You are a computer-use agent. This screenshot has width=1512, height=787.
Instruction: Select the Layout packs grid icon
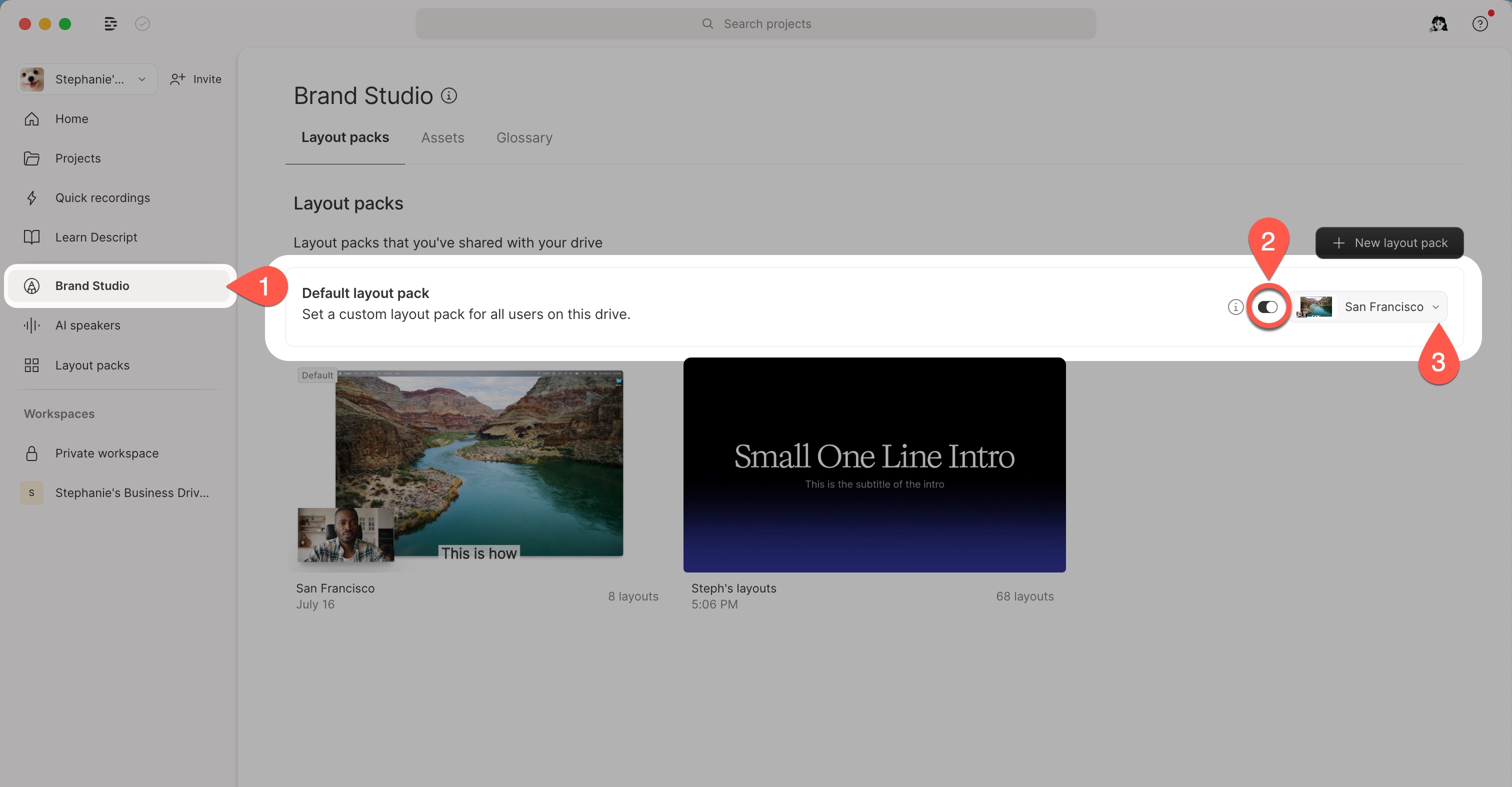pos(31,364)
